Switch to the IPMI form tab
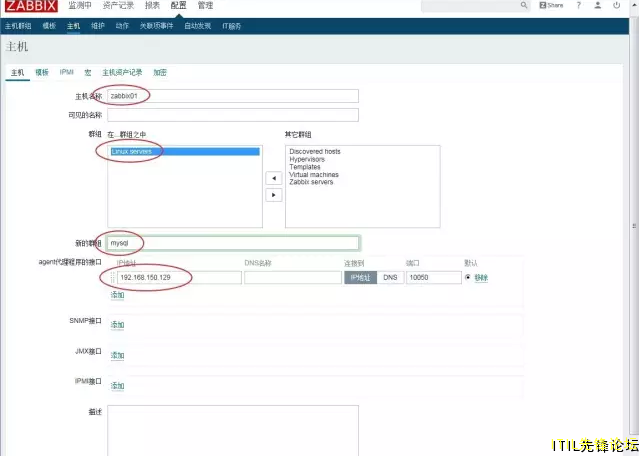 [x=66, y=72]
